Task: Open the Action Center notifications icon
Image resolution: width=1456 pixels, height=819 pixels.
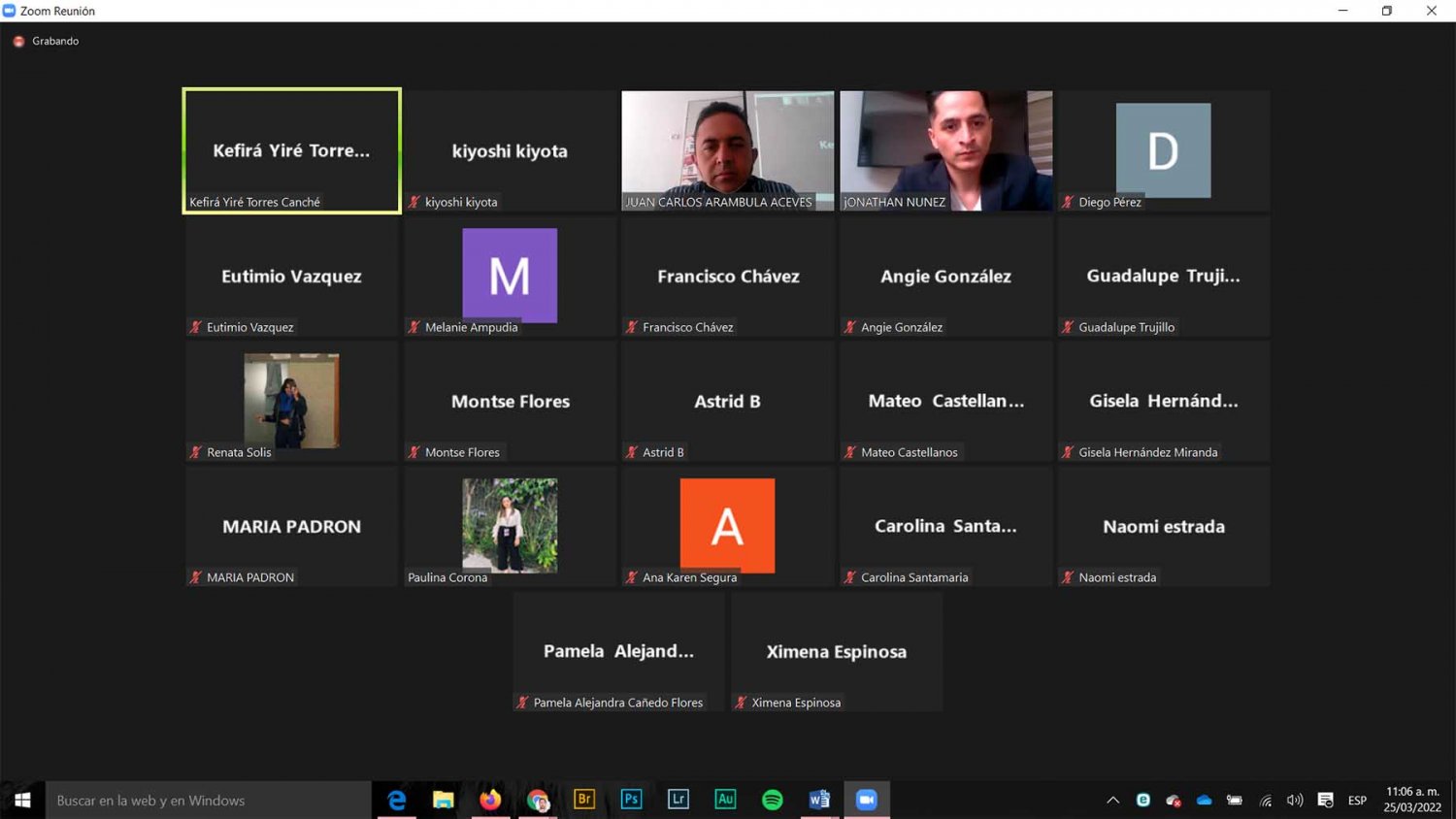Action: point(1325,801)
